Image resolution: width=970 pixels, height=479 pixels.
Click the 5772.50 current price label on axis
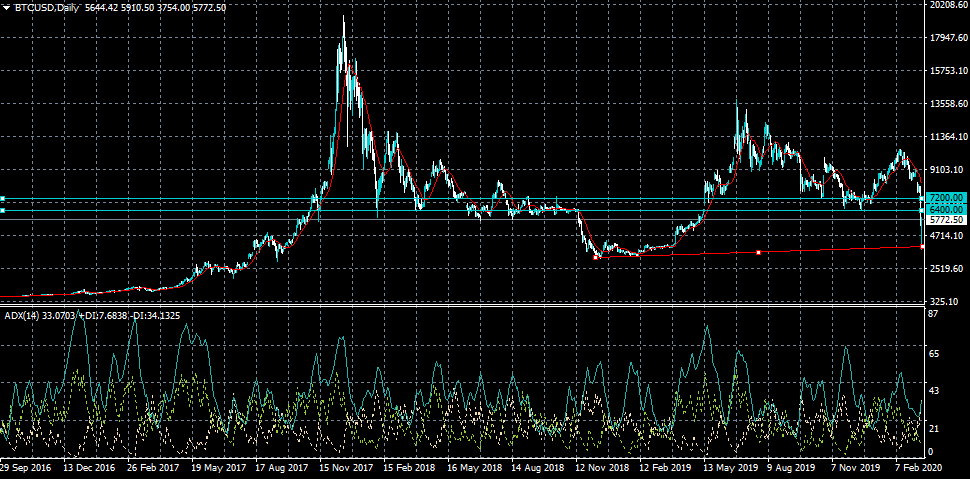click(946, 220)
